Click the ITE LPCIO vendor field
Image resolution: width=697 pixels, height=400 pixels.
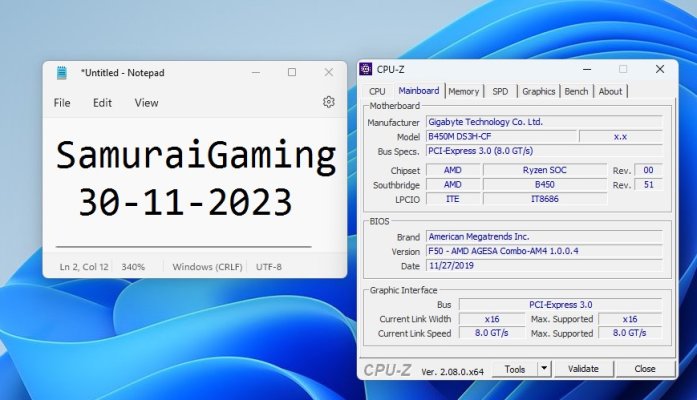pyautogui.click(x=453, y=199)
